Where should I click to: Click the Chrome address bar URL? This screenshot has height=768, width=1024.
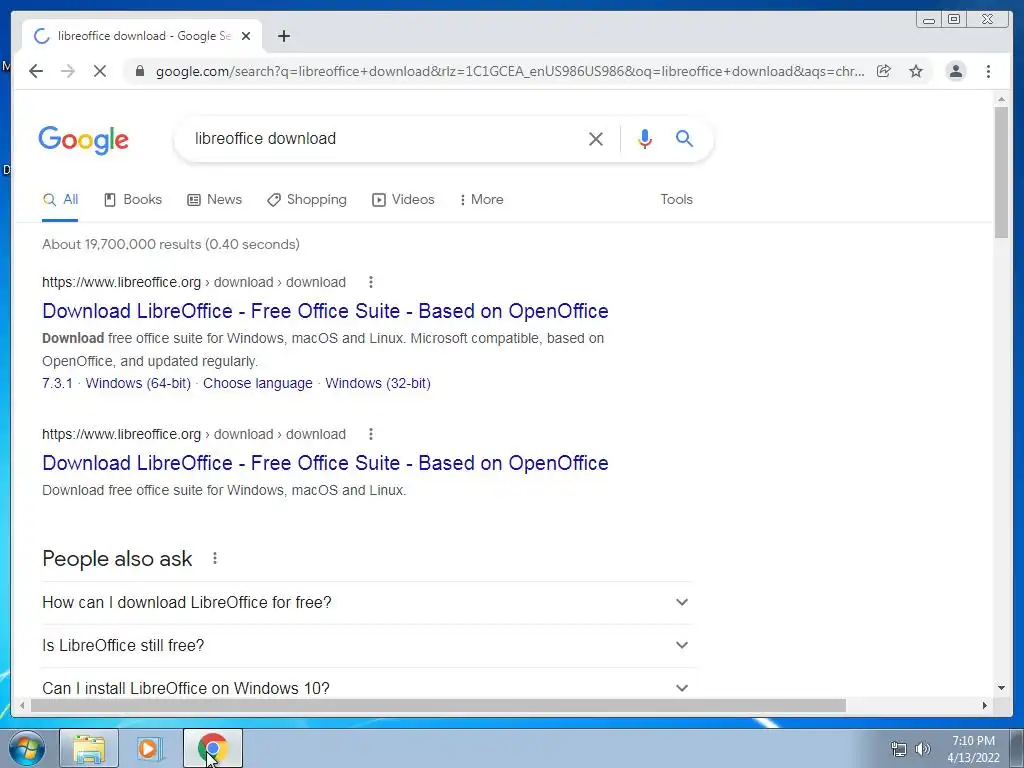click(x=509, y=71)
